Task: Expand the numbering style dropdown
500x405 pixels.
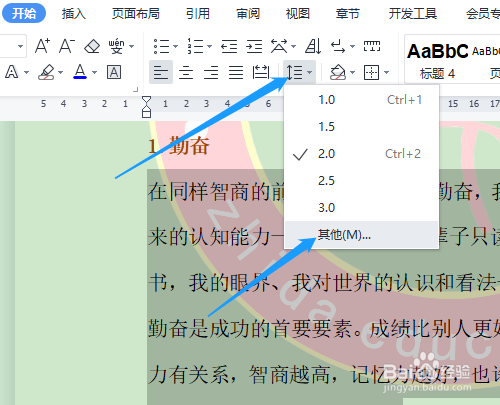Action: click(209, 46)
